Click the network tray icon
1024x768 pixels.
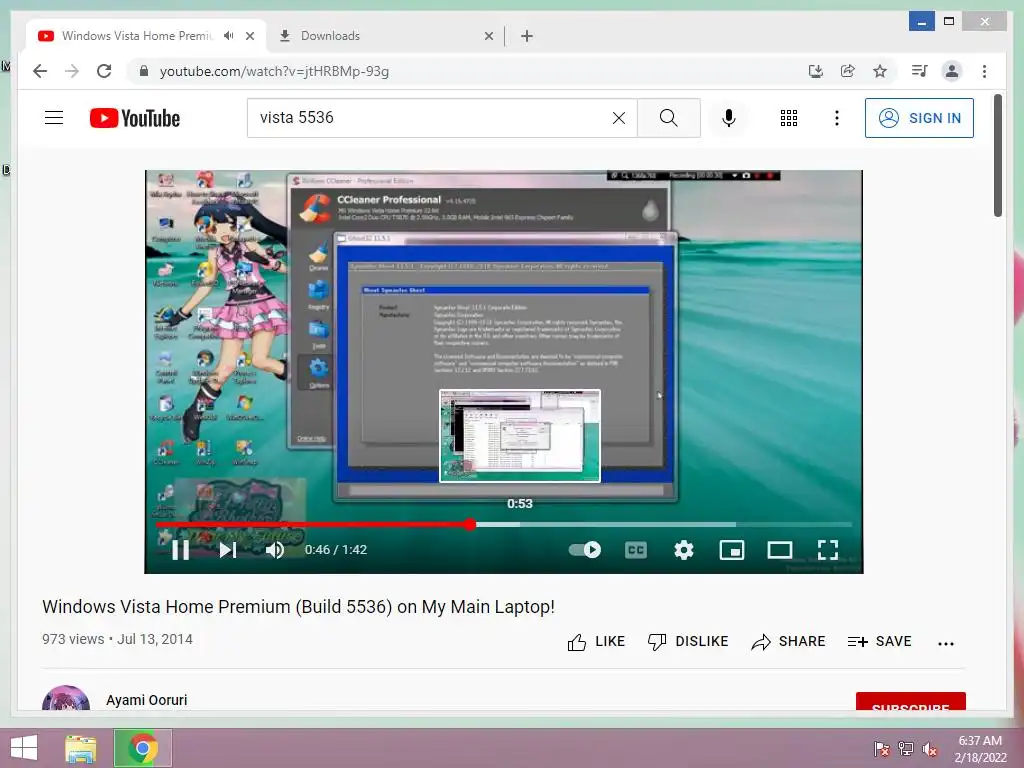click(906, 748)
